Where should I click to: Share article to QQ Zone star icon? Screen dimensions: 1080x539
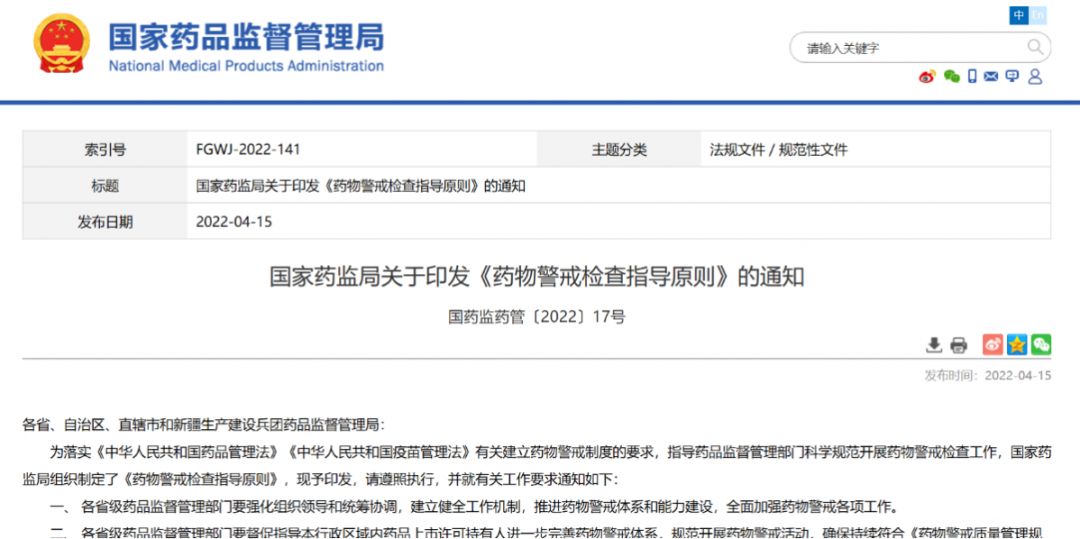(1017, 345)
